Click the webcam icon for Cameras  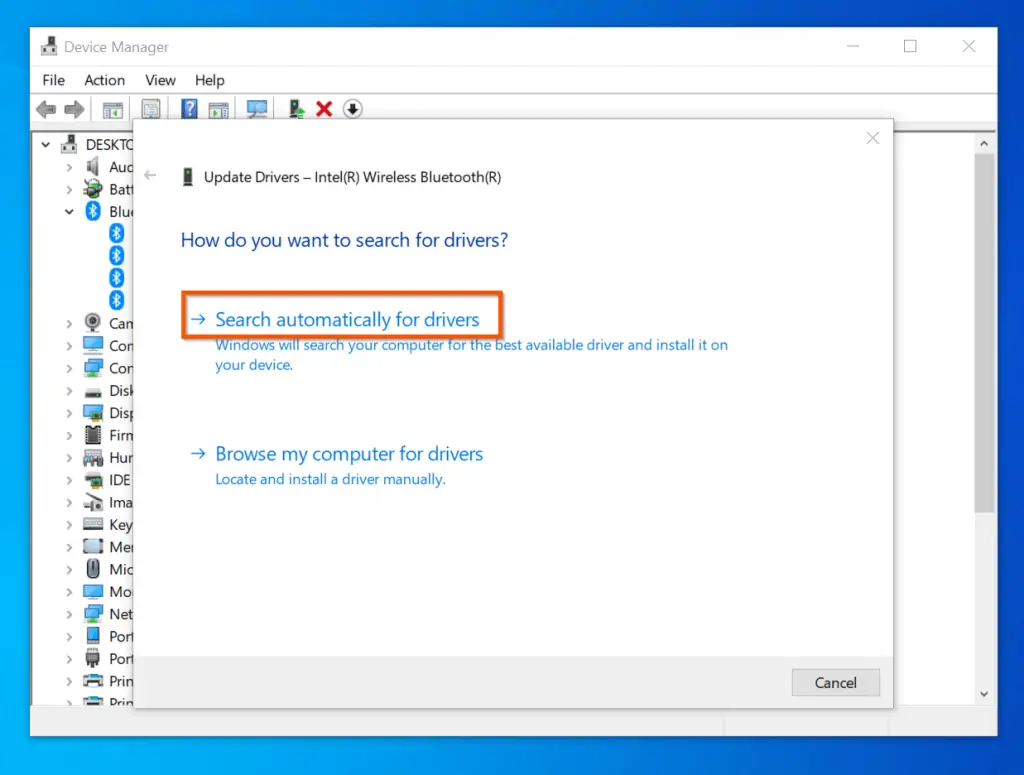pos(93,323)
